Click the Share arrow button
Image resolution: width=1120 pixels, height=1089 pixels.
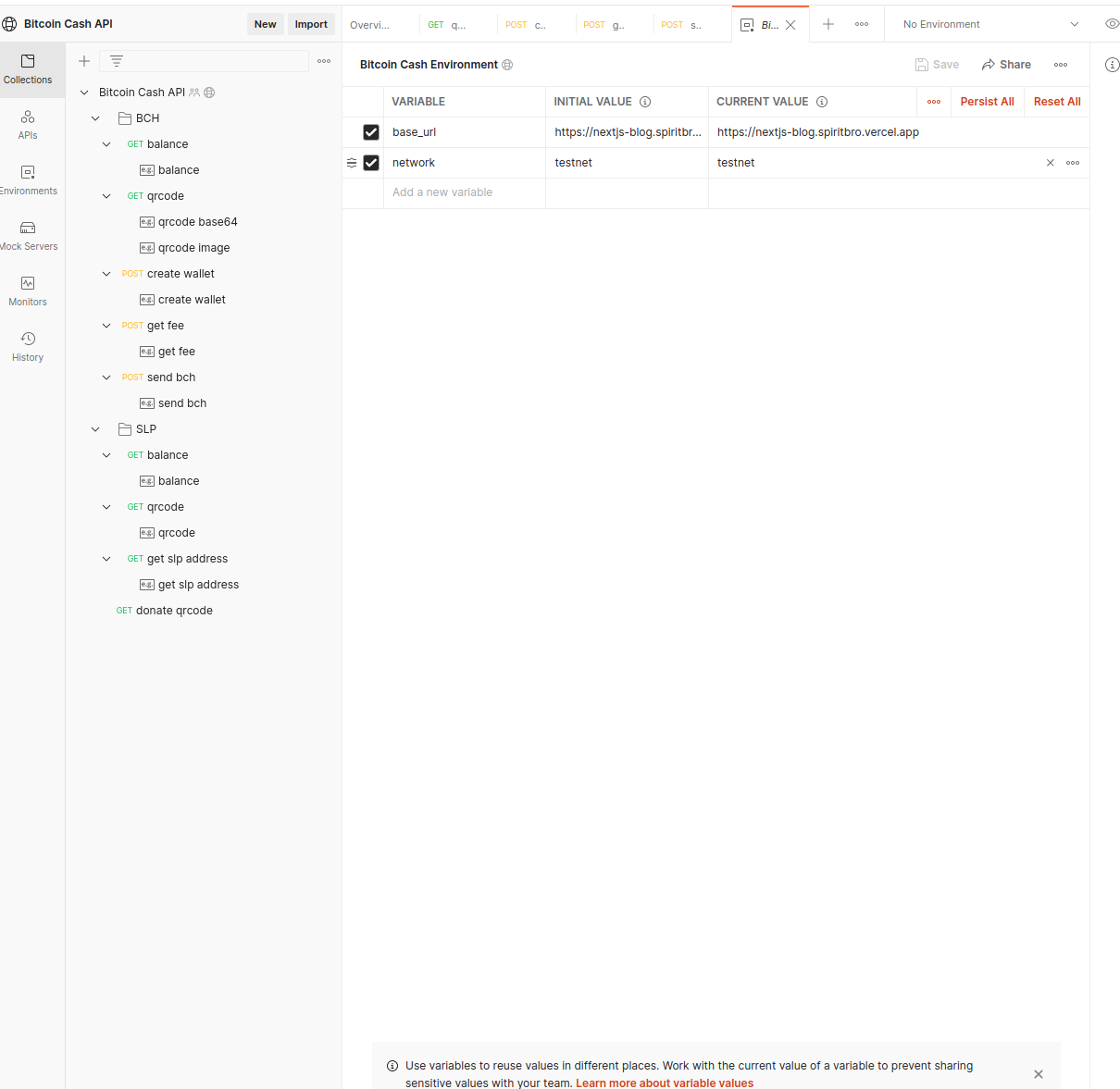click(x=1006, y=65)
